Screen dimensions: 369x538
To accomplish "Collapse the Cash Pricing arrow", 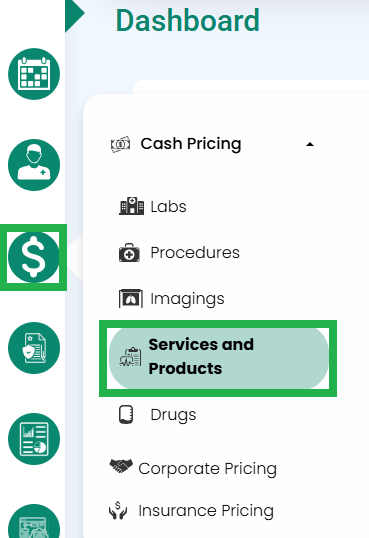I will click(x=310, y=144).
